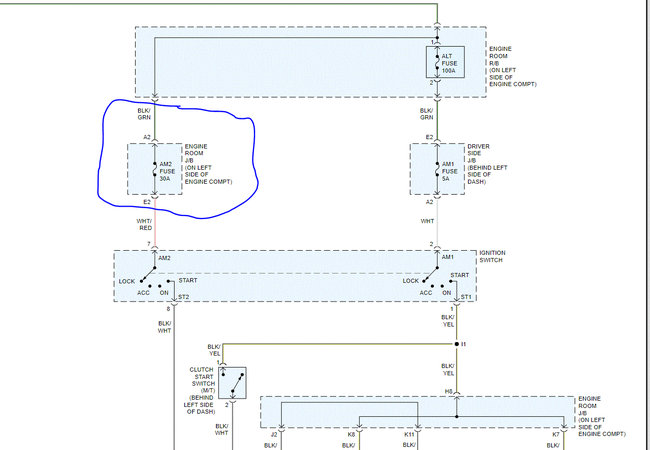650x450 pixels.
Task: Click BLK/YEL label below ST1 pin 1
Action: click(x=448, y=321)
